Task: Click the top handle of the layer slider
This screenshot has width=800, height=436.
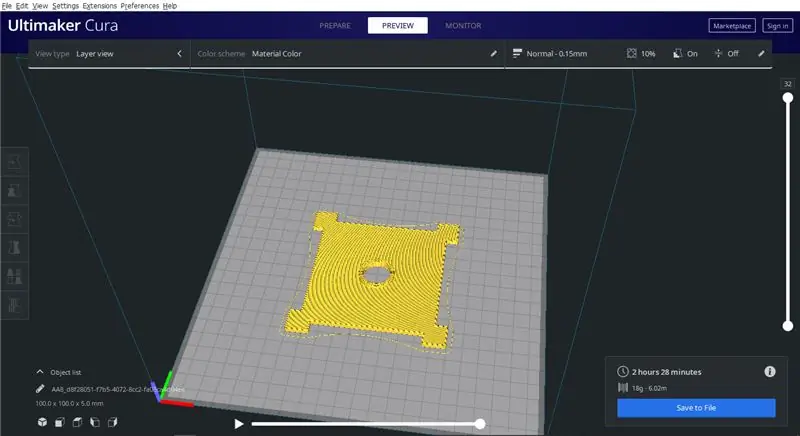Action: coord(788,97)
